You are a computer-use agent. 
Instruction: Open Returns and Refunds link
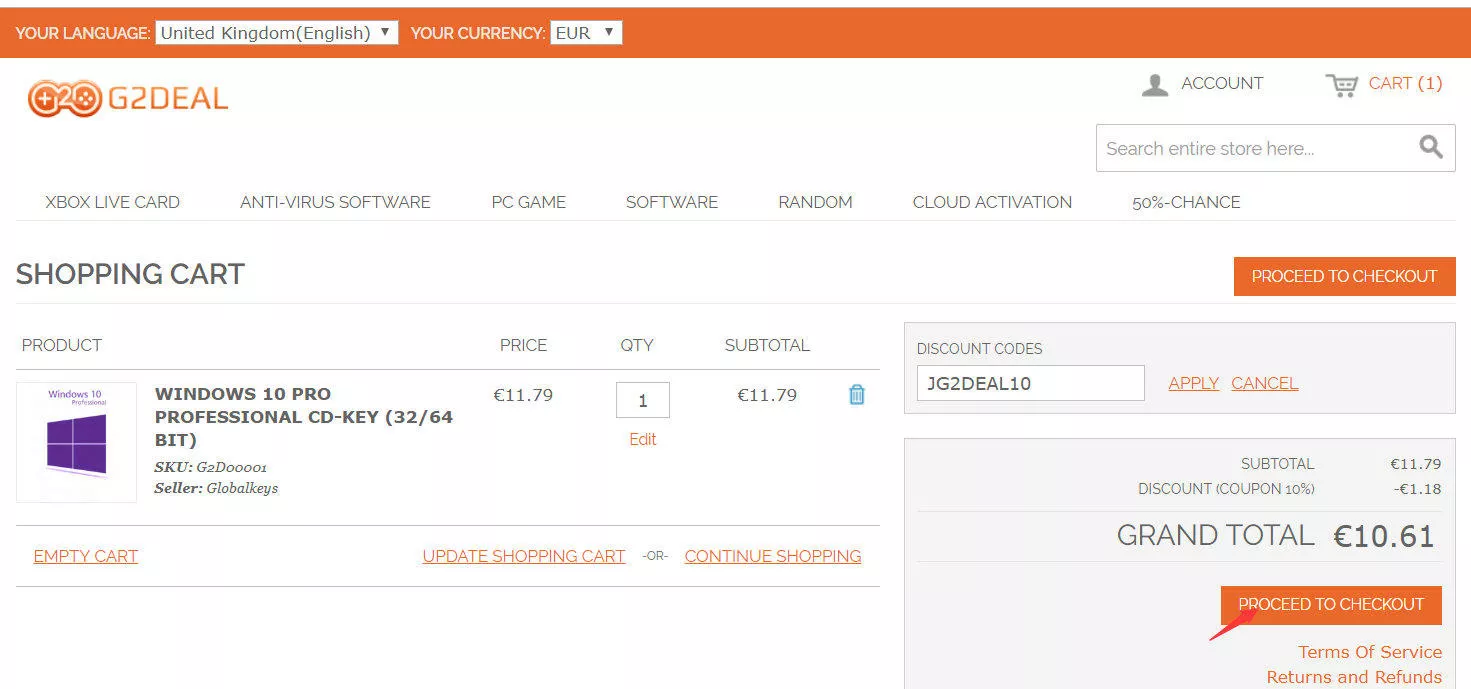1354,677
